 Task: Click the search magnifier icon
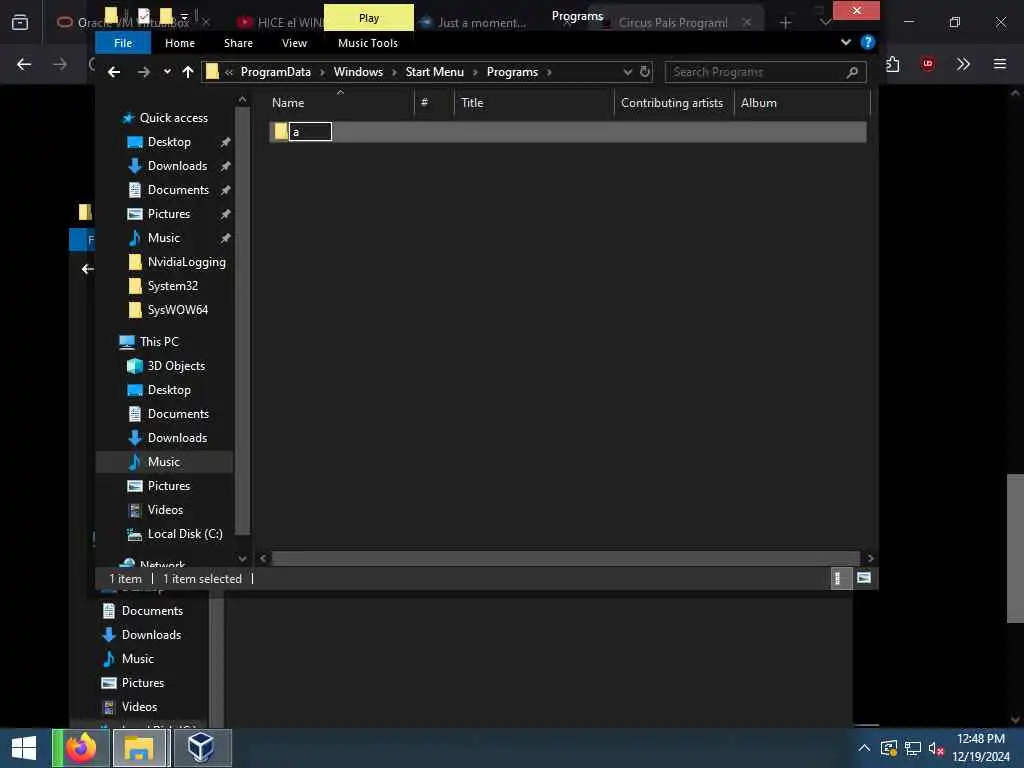coord(852,72)
